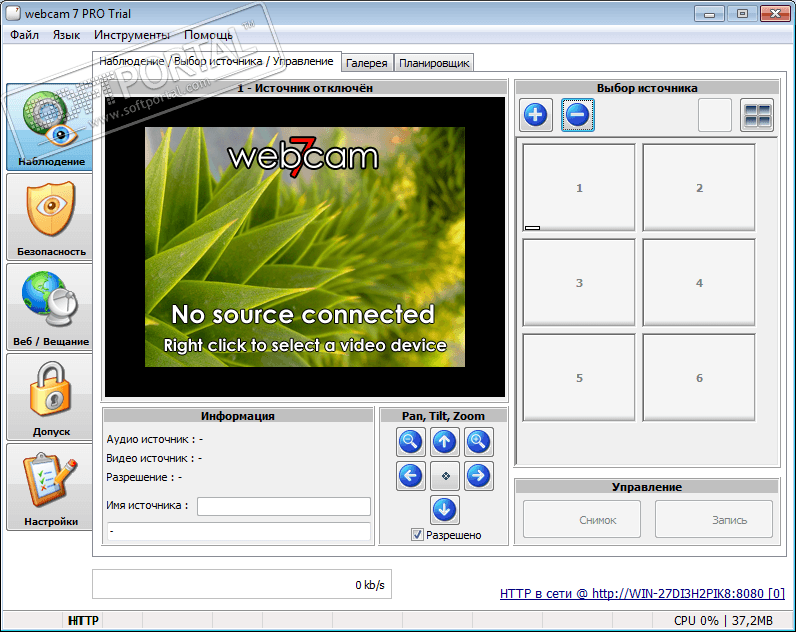796x632 pixels.
Task: Center camera with middle PTZ button
Action: 445,476
